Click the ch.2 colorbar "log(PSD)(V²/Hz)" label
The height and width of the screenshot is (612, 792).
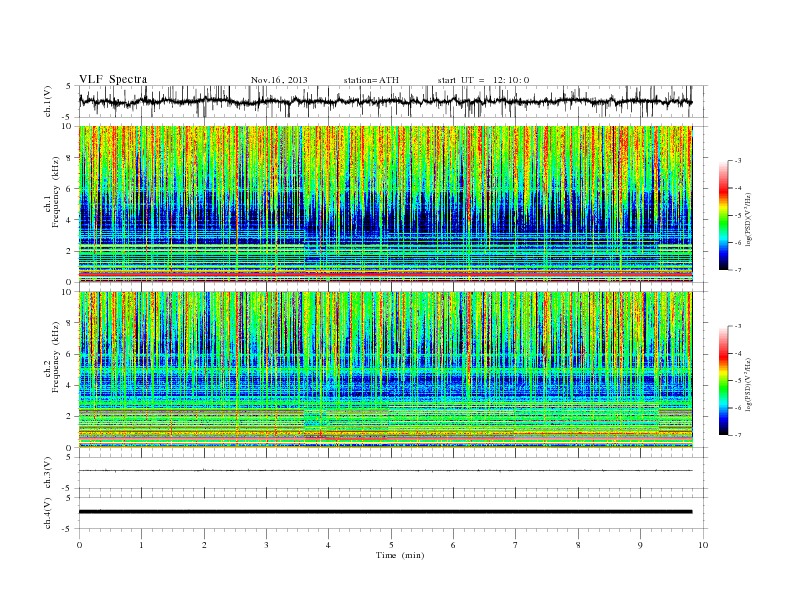tap(748, 384)
